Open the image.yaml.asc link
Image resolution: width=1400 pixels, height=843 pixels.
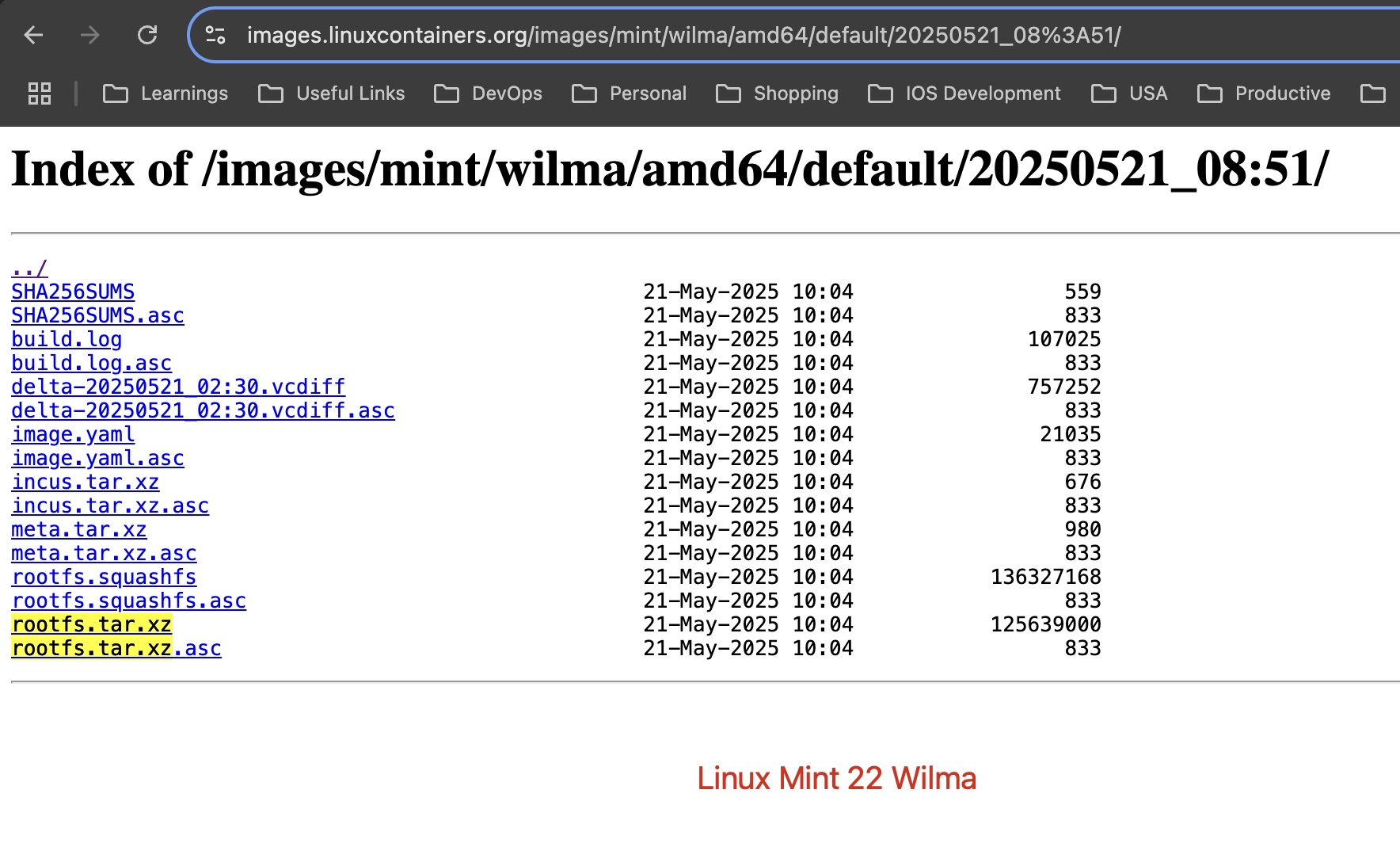click(97, 458)
